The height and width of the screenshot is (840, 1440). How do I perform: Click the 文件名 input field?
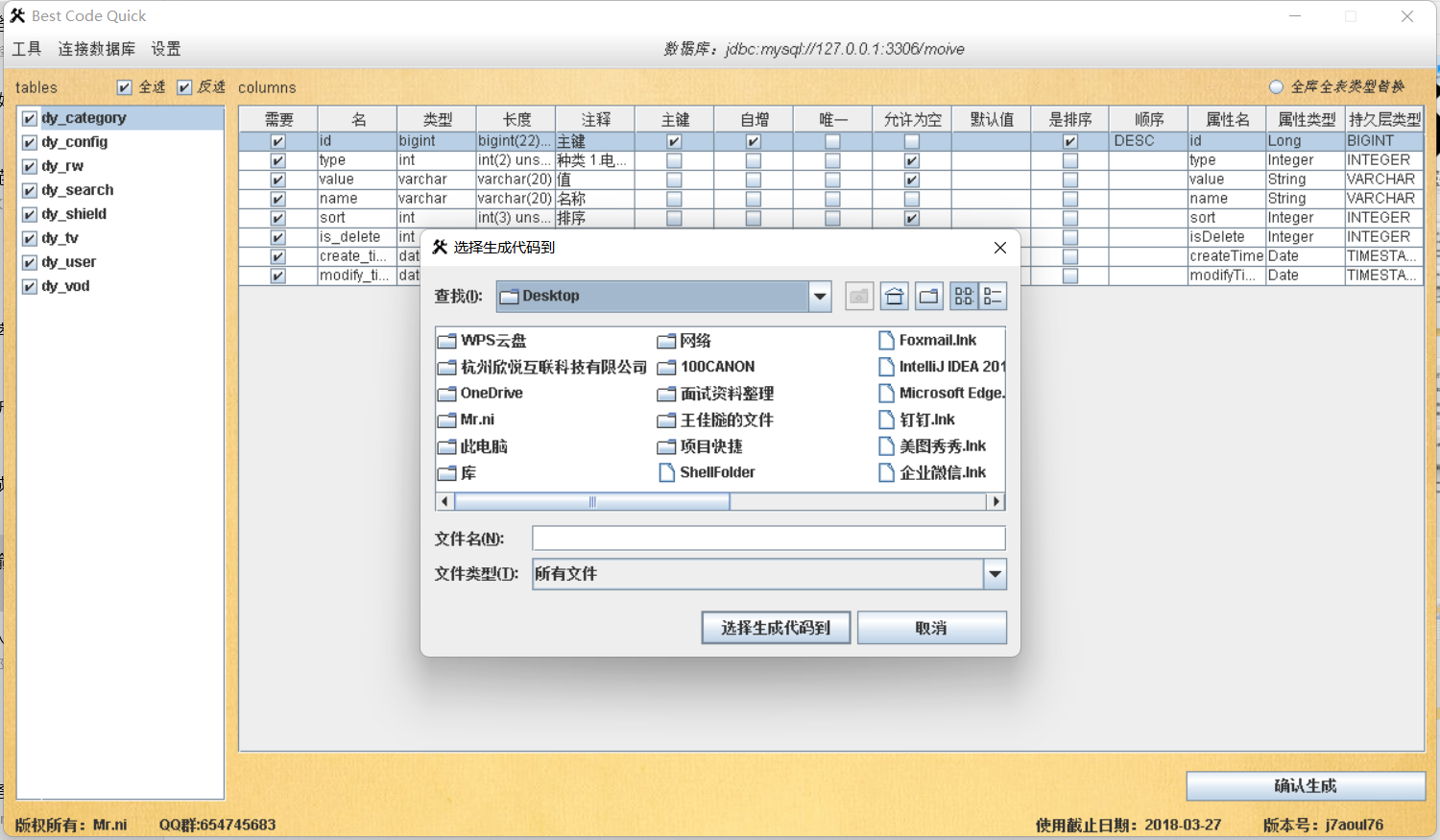coord(769,539)
